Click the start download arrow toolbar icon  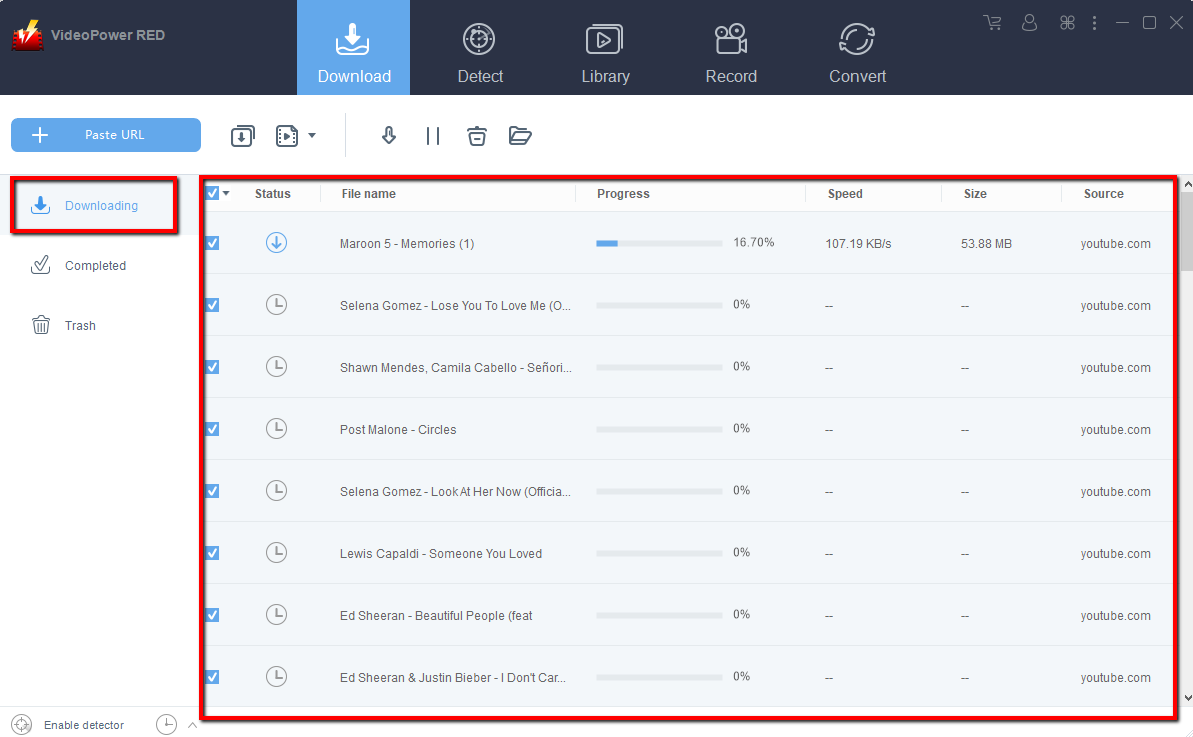(389, 136)
